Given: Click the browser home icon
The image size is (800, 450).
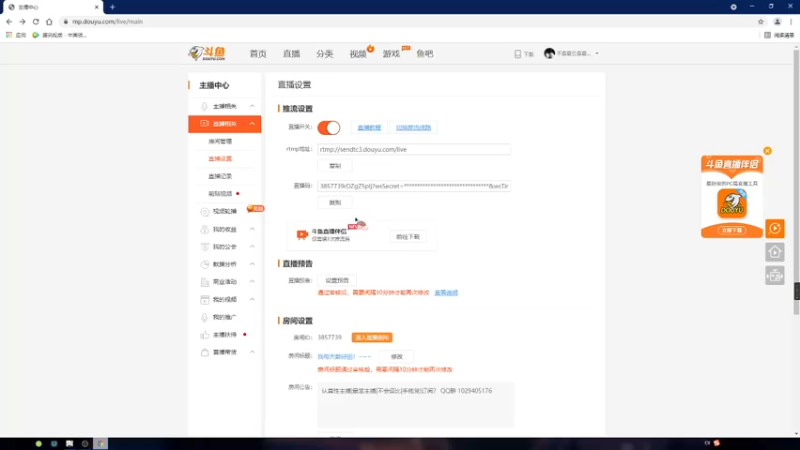Looking at the screenshot, I should 49,21.
